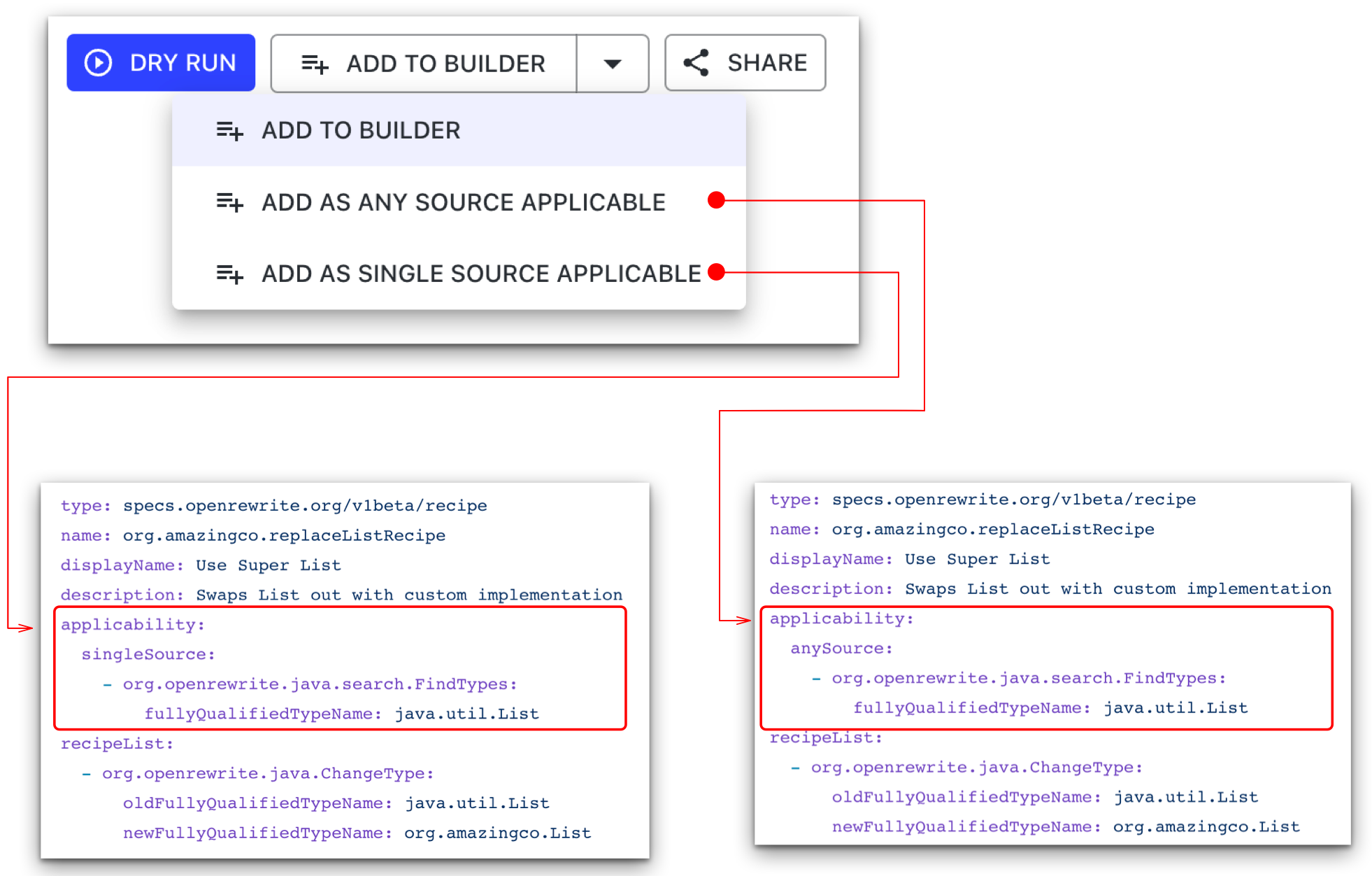Click the Share button label

[767, 63]
